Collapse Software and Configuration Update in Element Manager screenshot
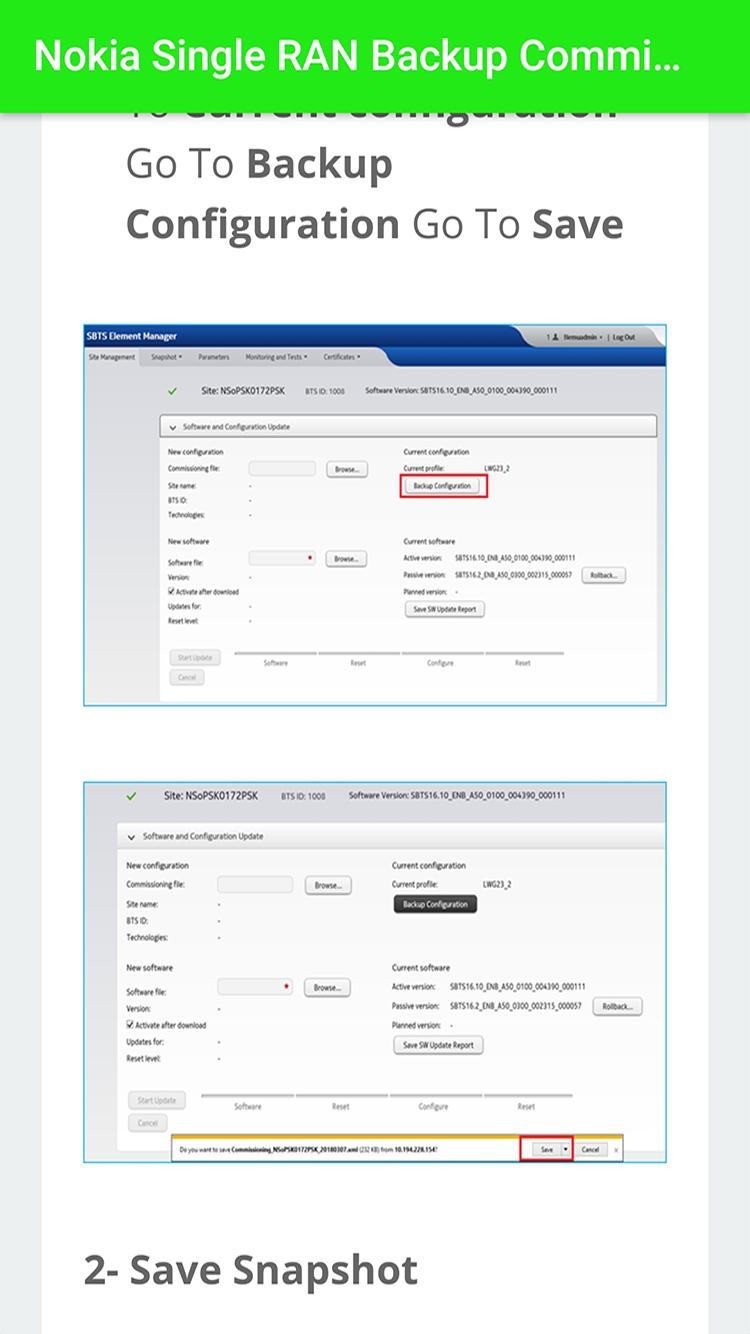Screen dimensions: 750x1334 coord(172,427)
